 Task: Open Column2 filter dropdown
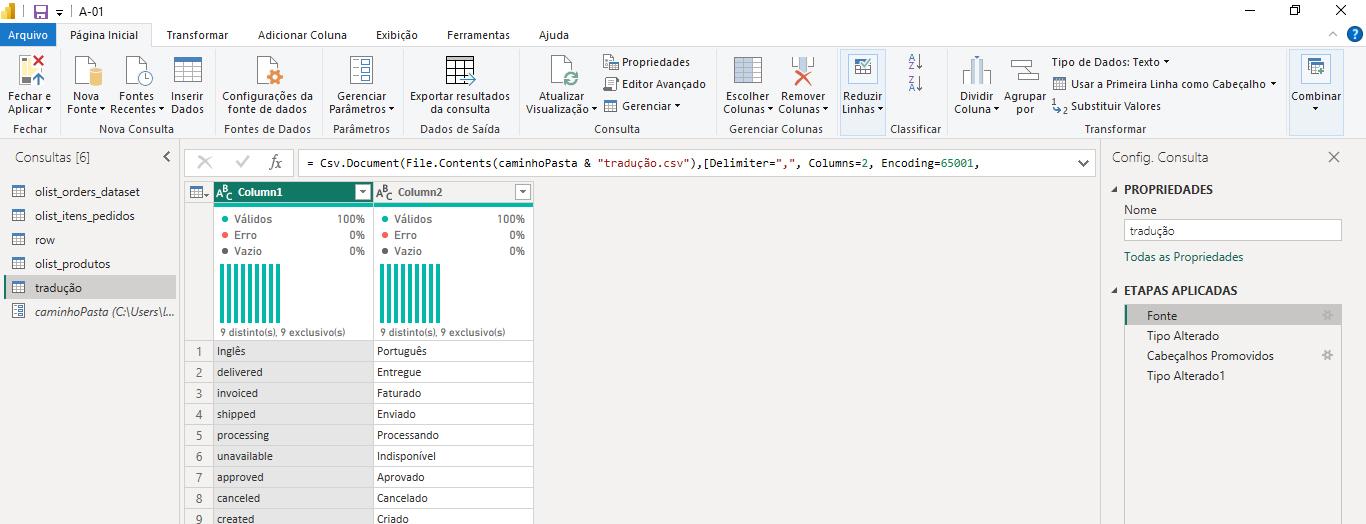(x=522, y=192)
